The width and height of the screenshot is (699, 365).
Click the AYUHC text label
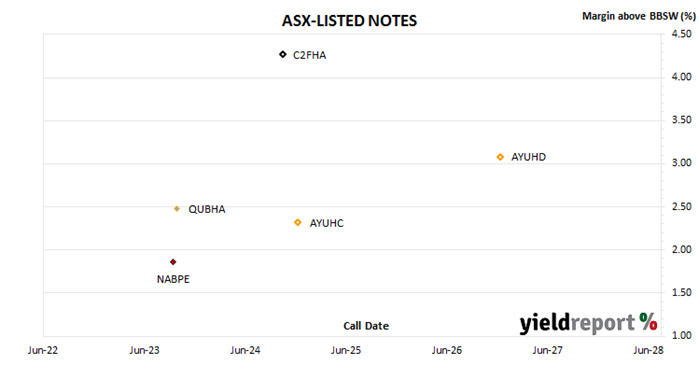click(x=327, y=223)
